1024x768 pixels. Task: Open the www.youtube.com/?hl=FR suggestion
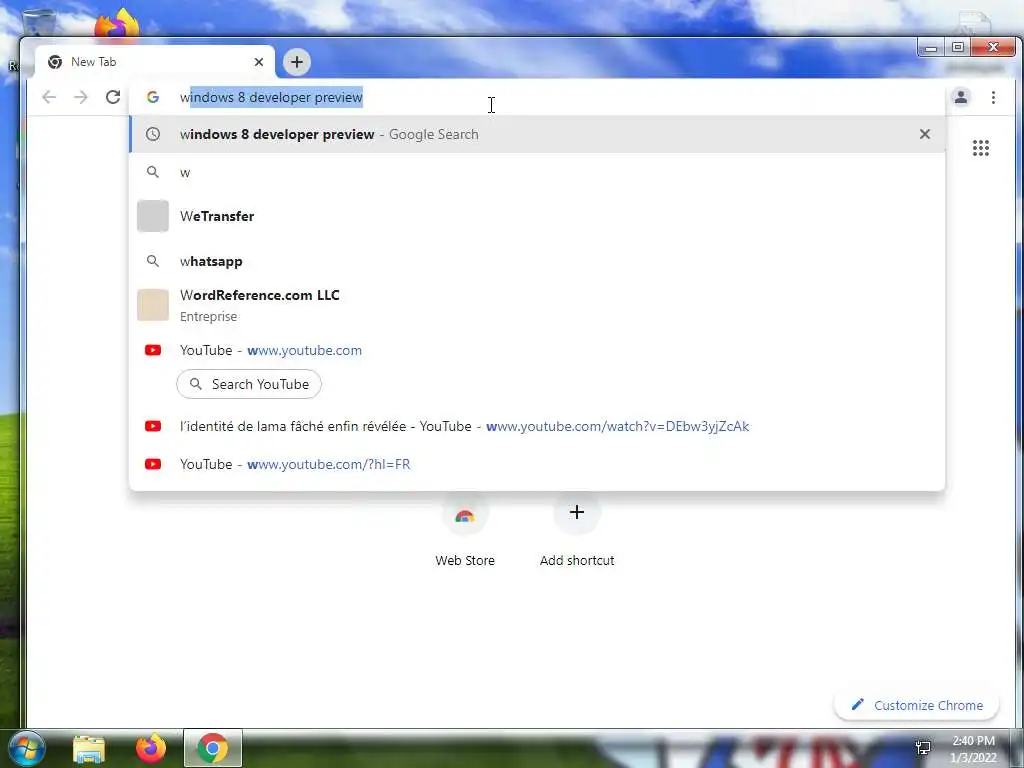tap(537, 464)
